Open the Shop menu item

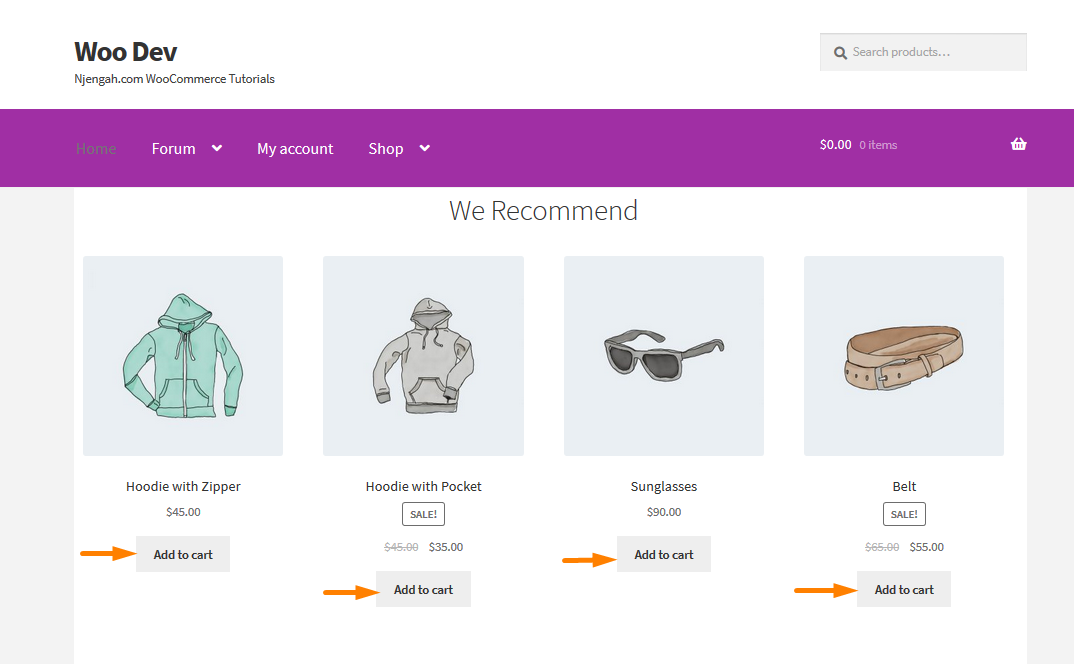[386, 149]
